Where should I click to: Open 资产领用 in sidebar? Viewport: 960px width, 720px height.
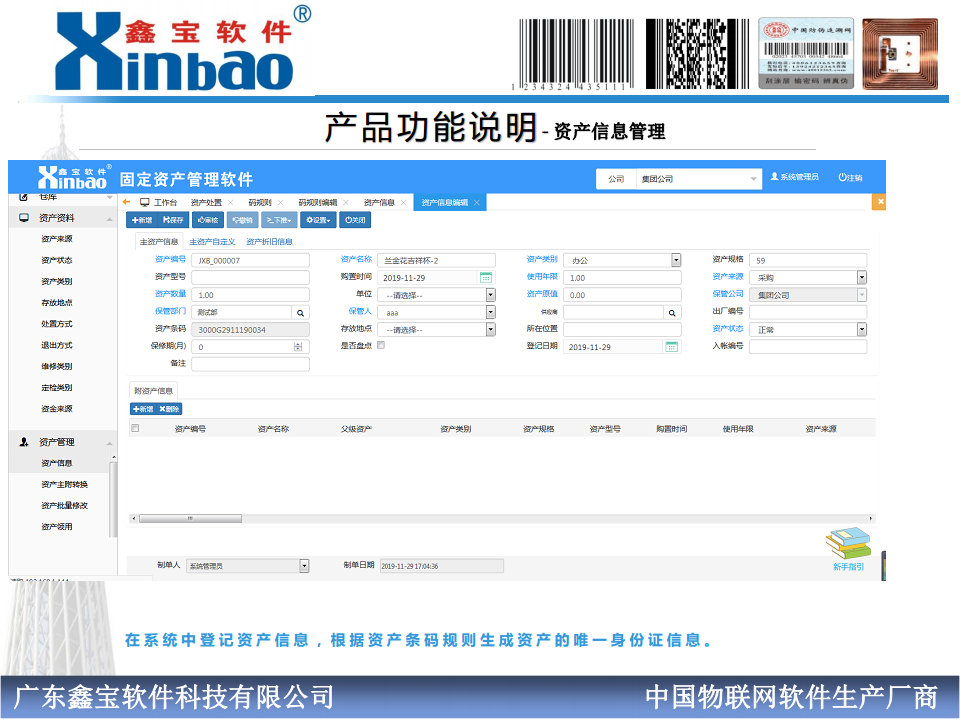[x=57, y=527]
